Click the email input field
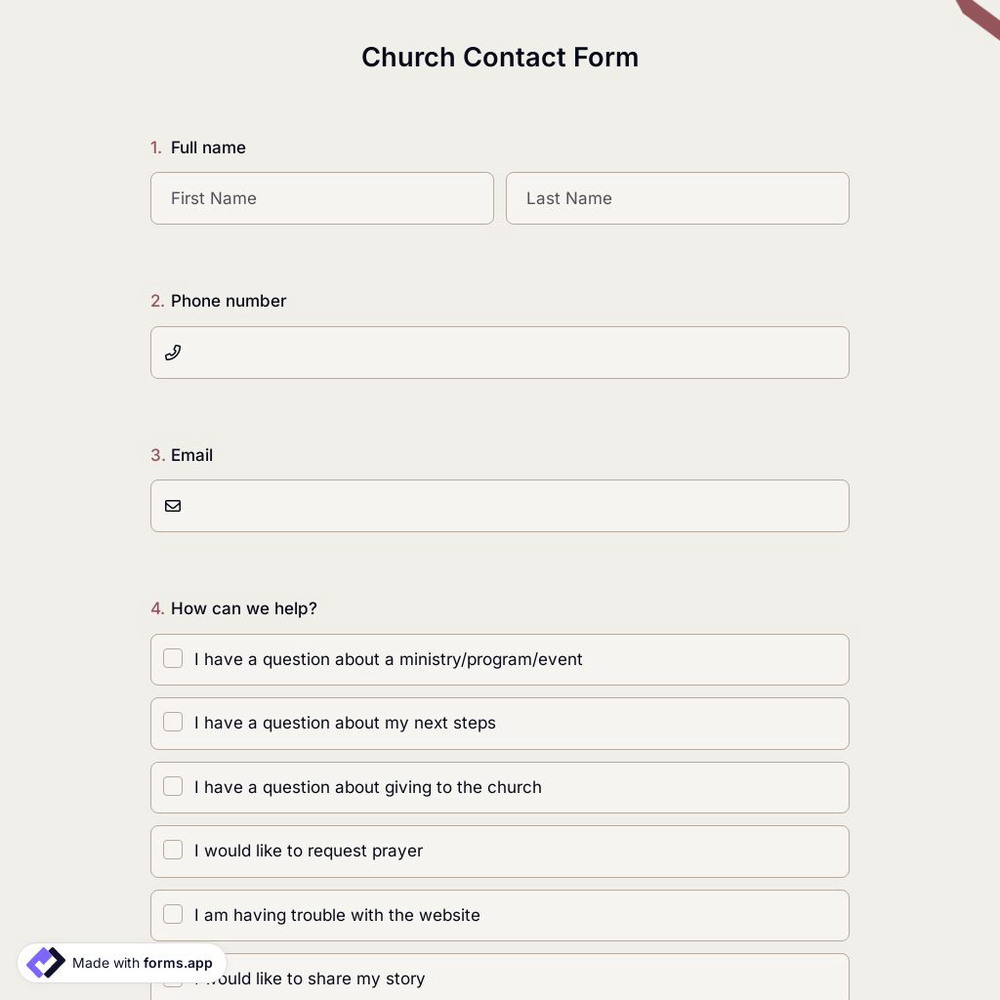 450,505
